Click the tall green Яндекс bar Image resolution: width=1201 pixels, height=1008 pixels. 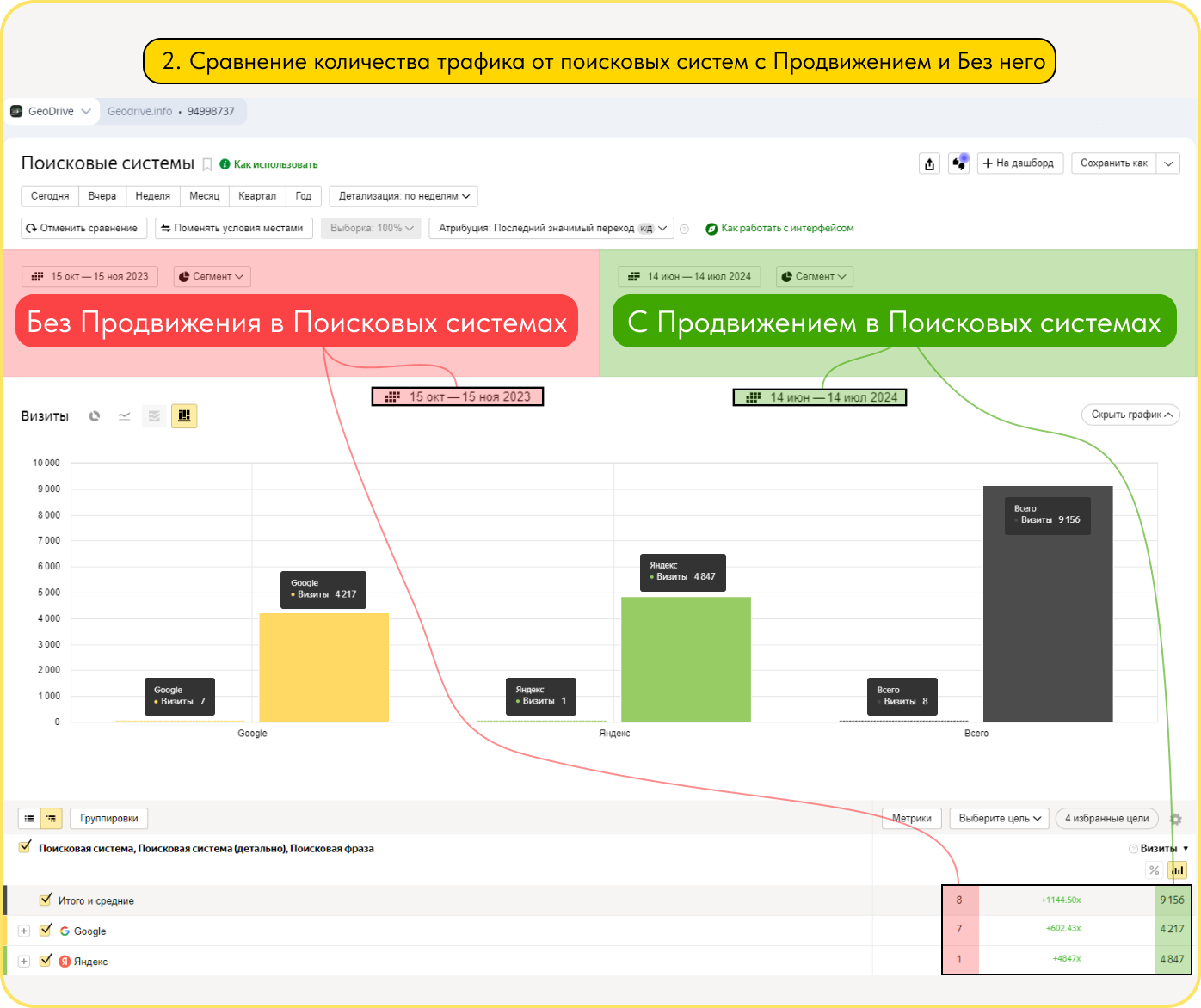click(687, 660)
